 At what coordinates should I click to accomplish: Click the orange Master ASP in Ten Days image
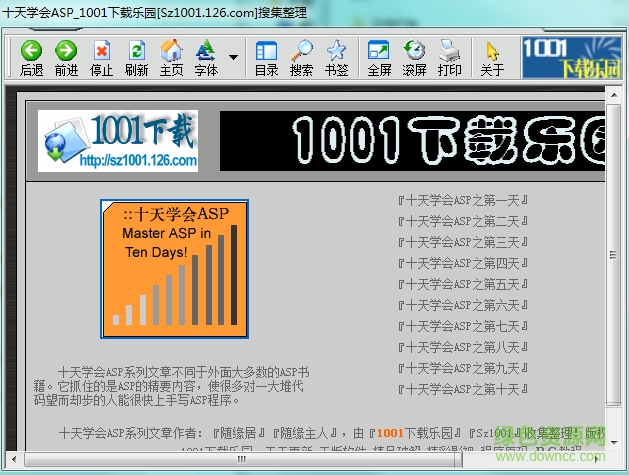point(174,269)
